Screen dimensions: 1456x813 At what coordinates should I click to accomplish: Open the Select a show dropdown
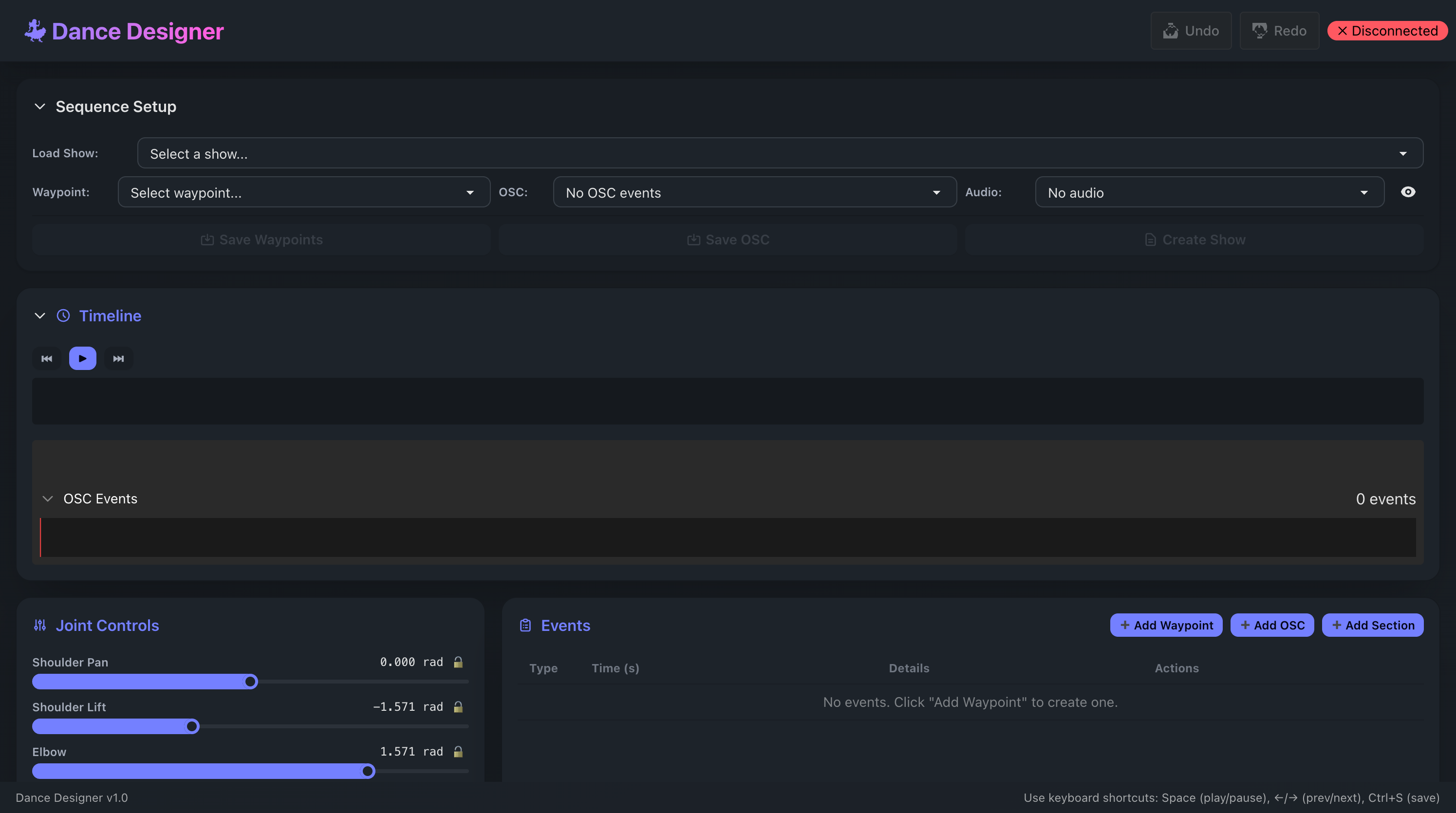coord(780,152)
